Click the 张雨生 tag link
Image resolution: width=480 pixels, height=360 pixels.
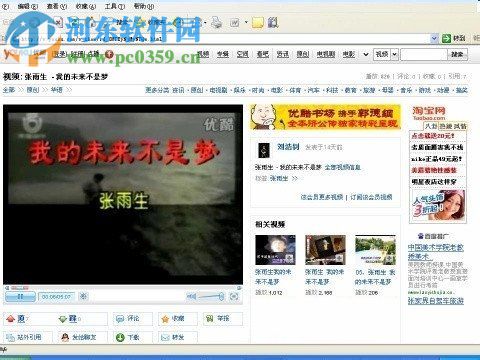coord(279,179)
